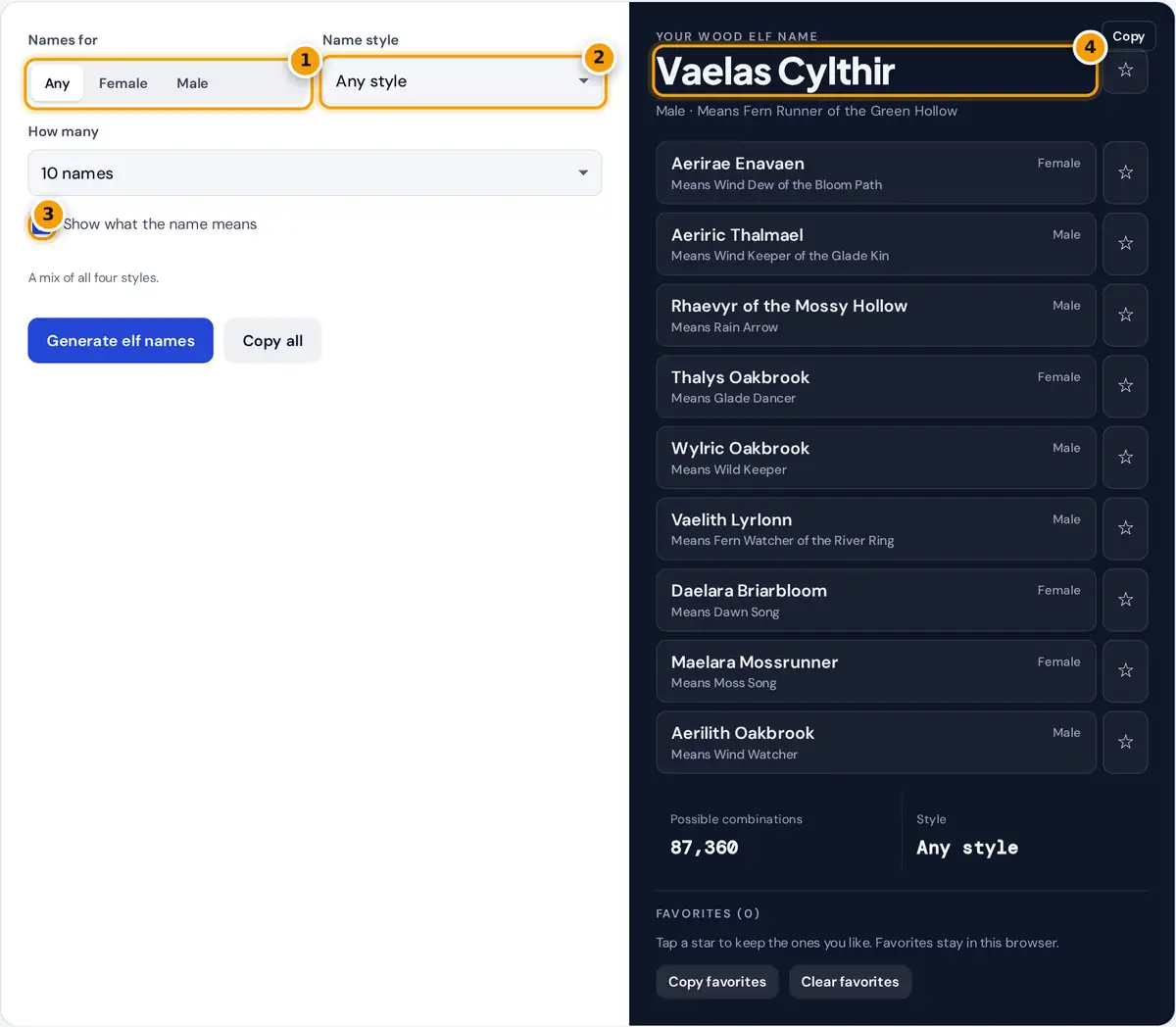
Task: Click the 'Means Dawn Song' description
Action: pos(725,612)
